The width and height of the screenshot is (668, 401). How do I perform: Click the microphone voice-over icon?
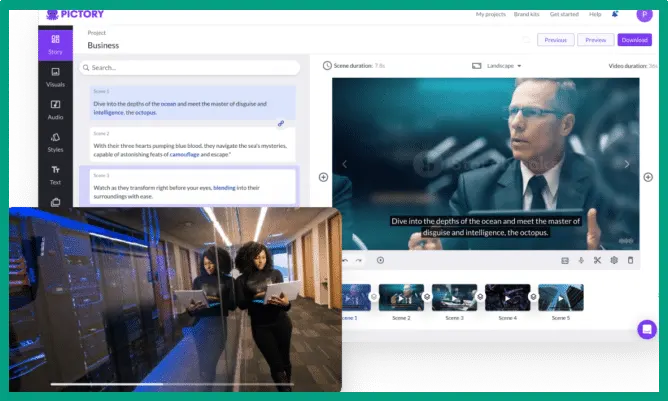(581, 260)
